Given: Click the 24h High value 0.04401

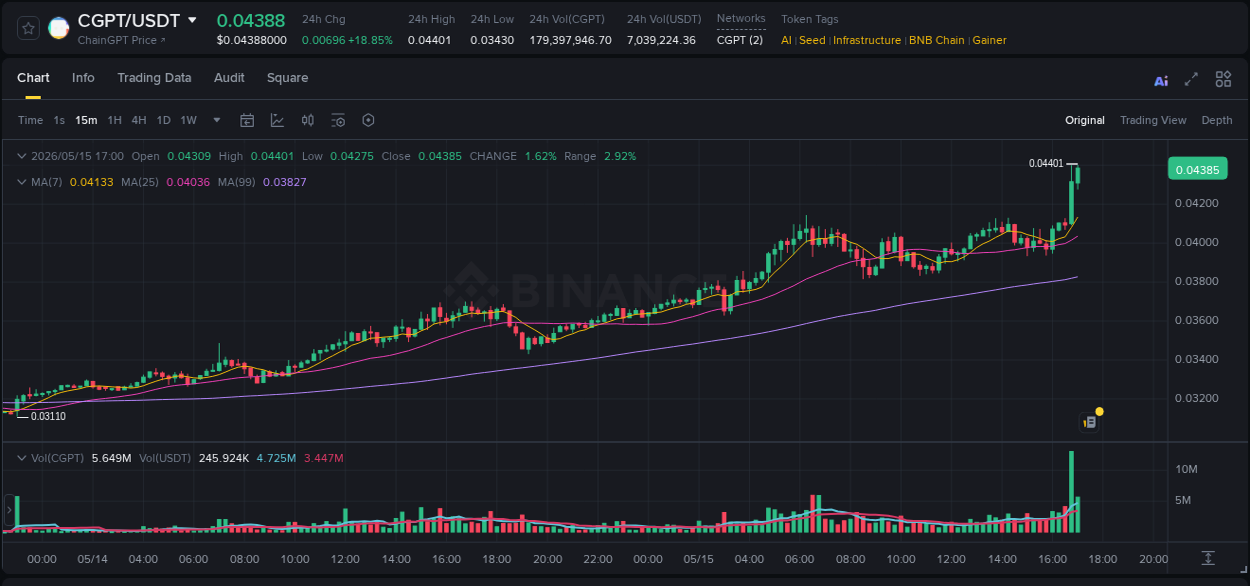Looking at the screenshot, I should point(429,40).
